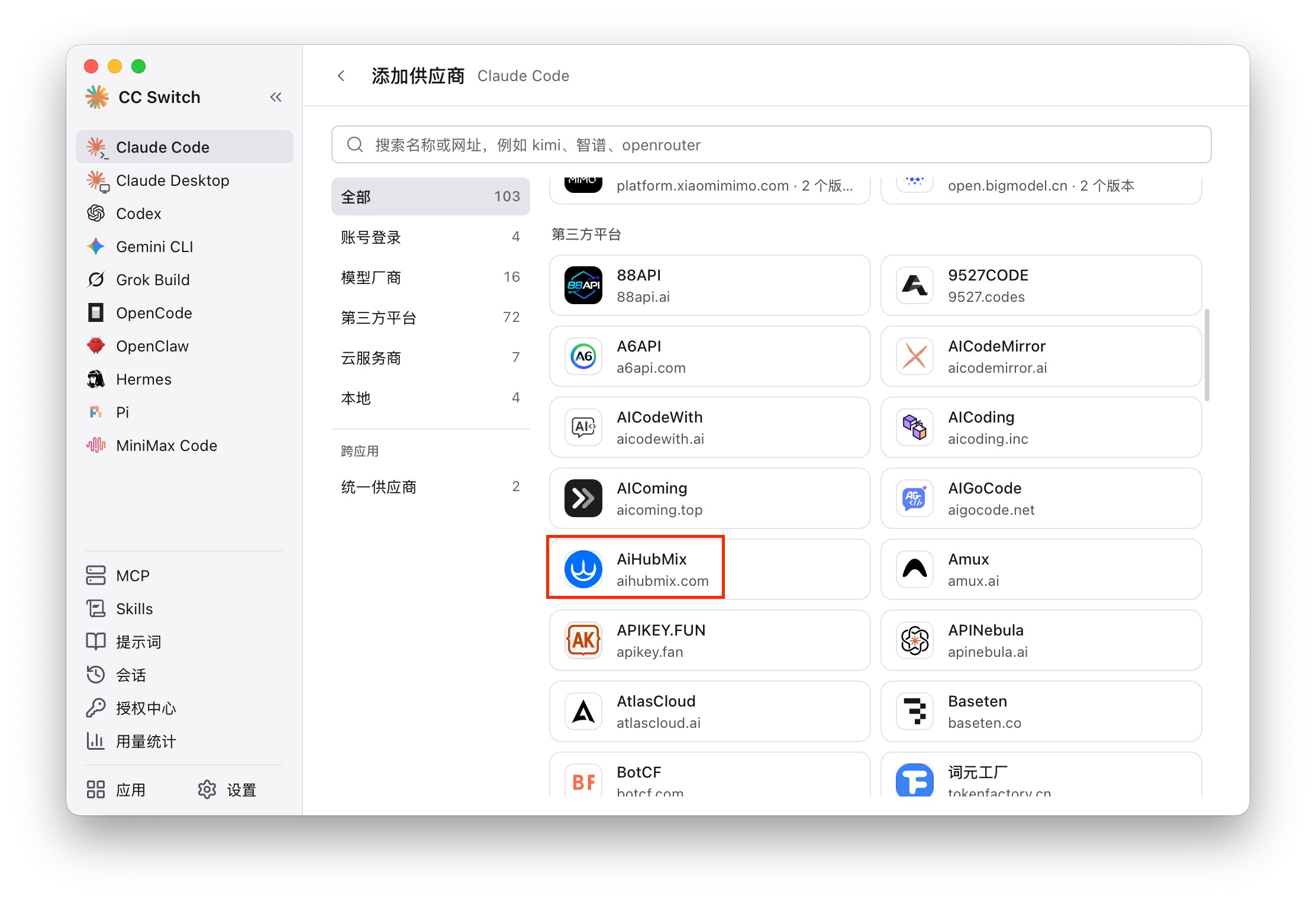Pick the AICodeMirror provider card
Screen dimensions: 1316x903
coord(1041,356)
